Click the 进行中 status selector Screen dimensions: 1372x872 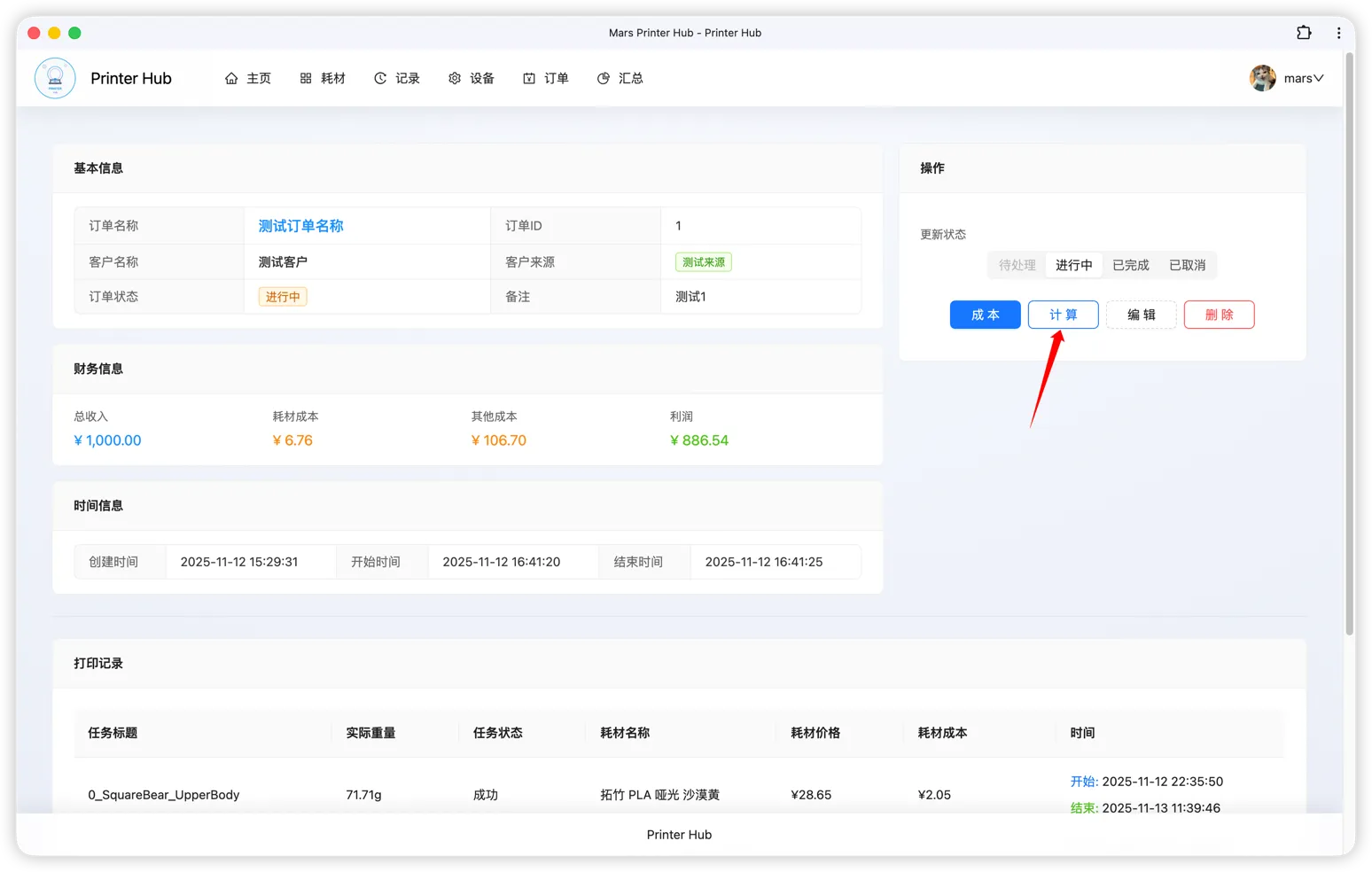pos(1073,264)
